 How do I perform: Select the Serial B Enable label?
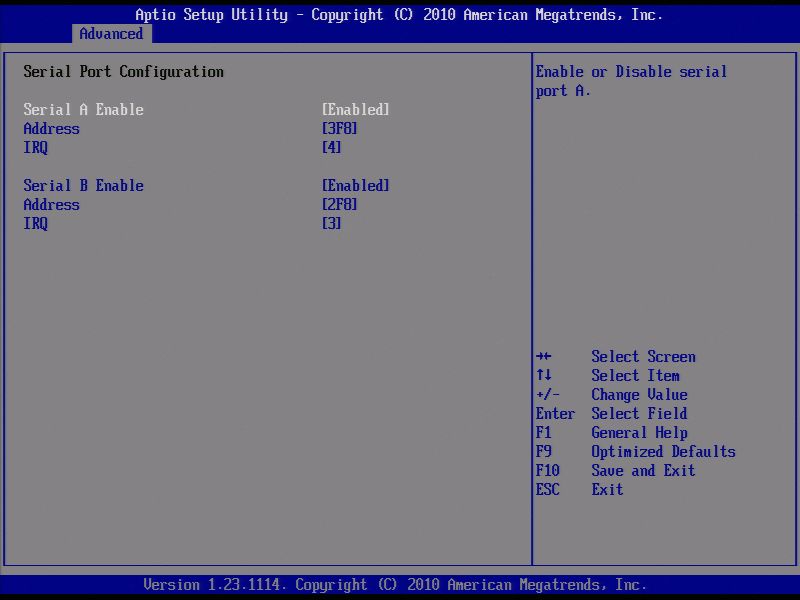point(83,185)
